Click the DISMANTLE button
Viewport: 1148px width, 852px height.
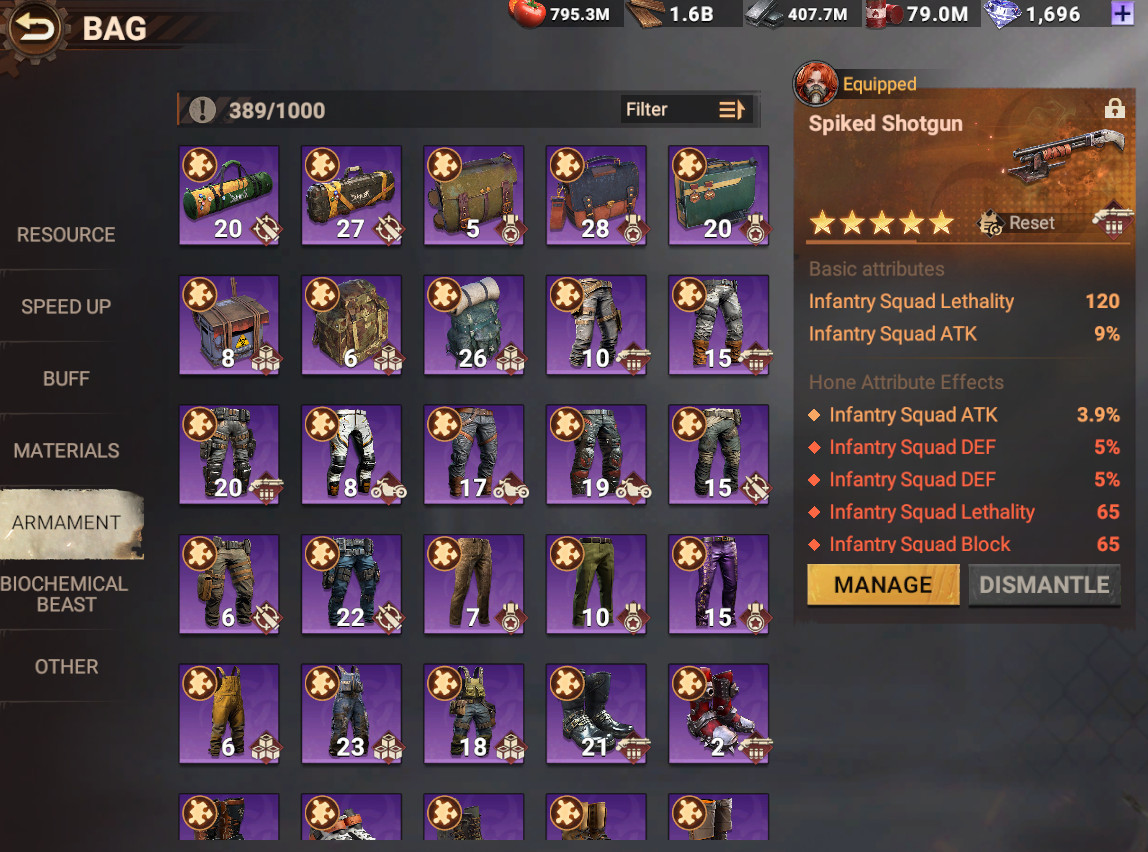pyautogui.click(x=1044, y=584)
